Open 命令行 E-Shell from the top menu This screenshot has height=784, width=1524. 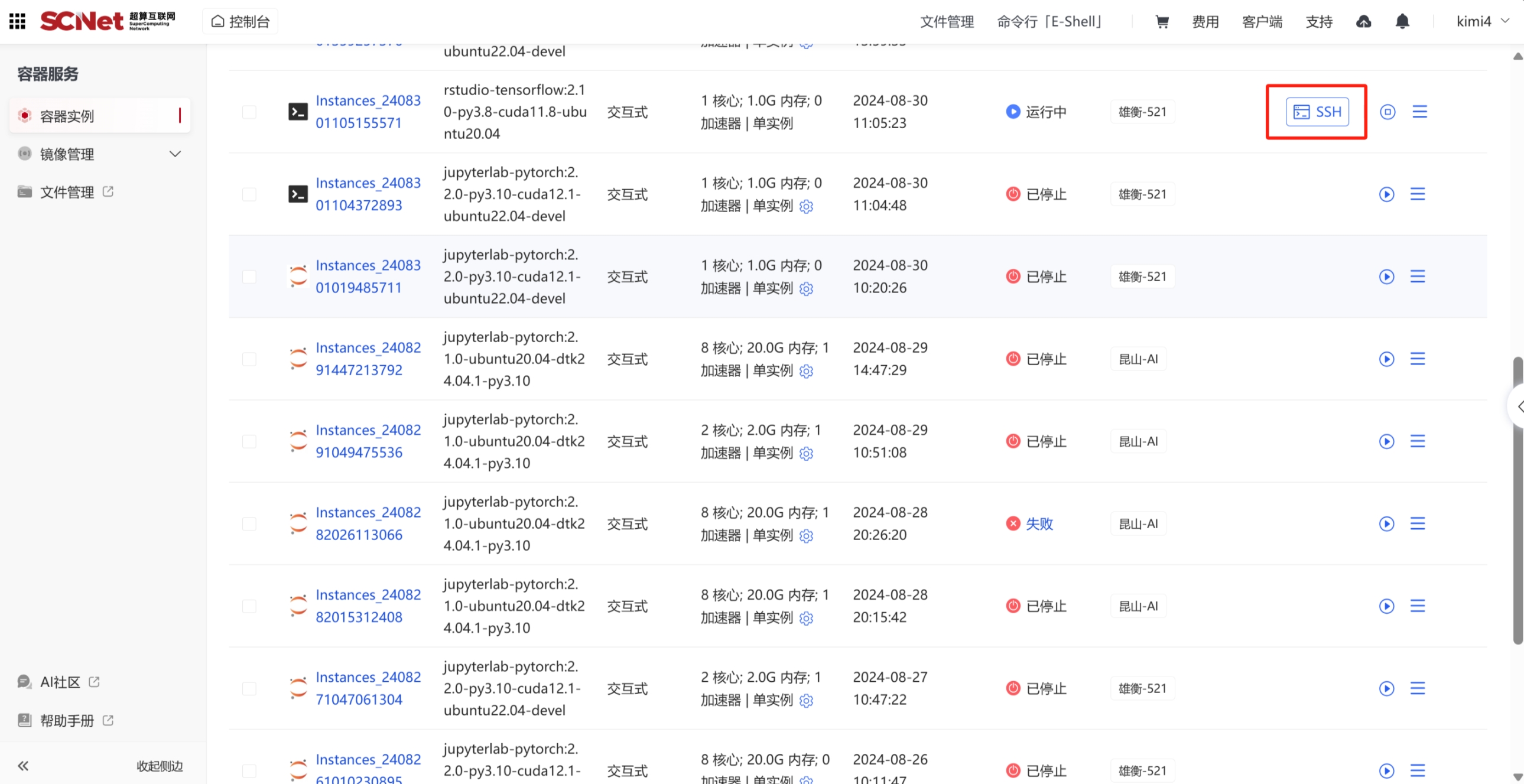[1049, 22]
